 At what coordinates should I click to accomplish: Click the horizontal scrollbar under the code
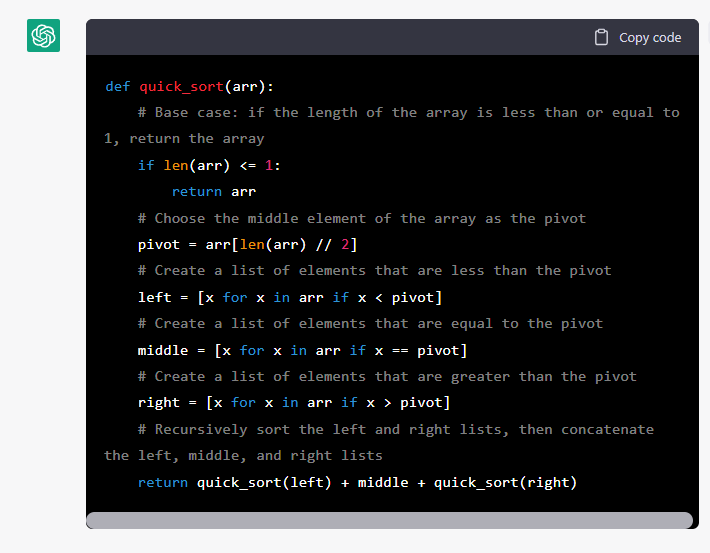coord(389,520)
